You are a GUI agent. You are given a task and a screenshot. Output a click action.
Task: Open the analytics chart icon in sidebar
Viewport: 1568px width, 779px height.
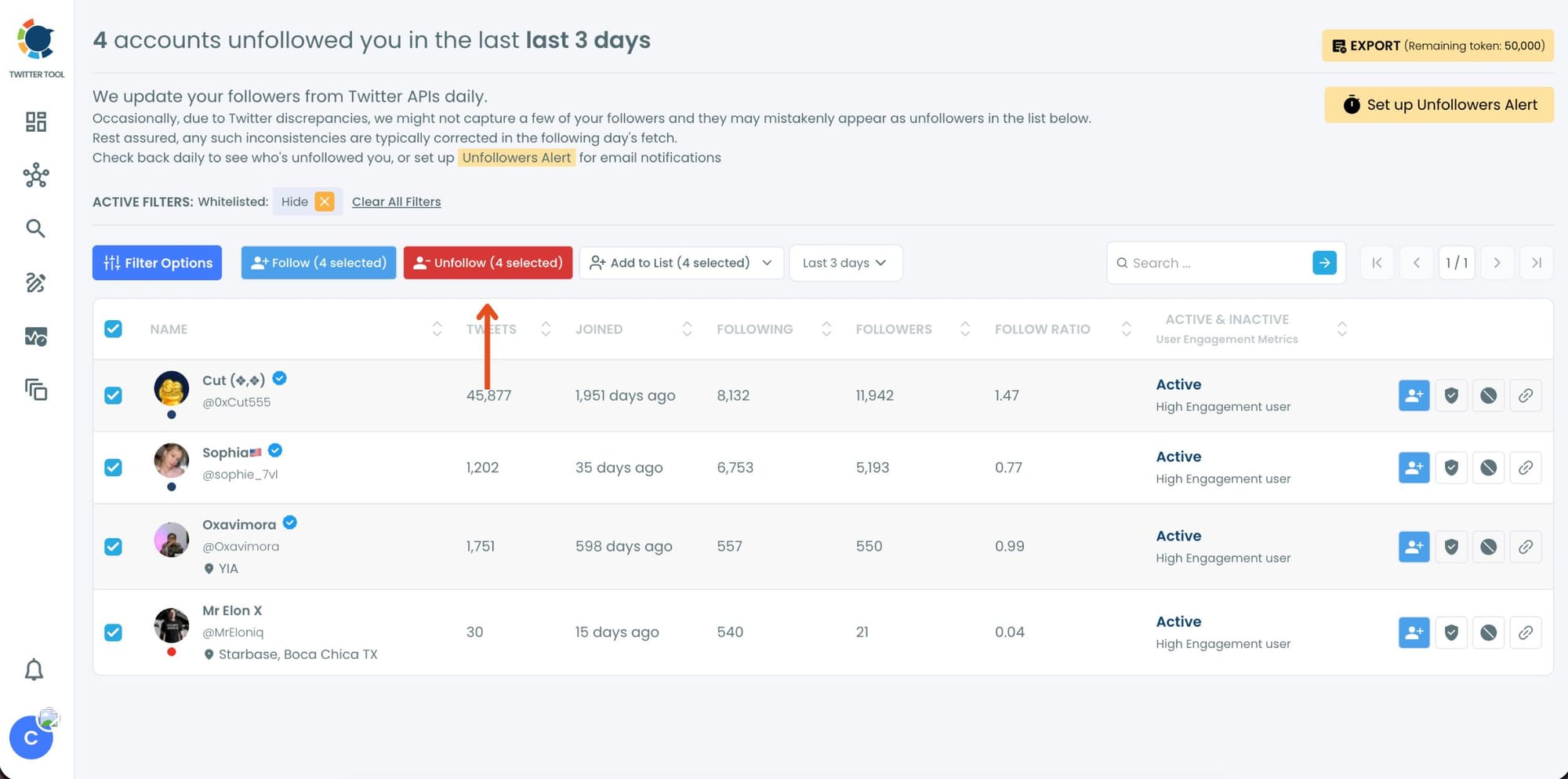[x=36, y=337]
